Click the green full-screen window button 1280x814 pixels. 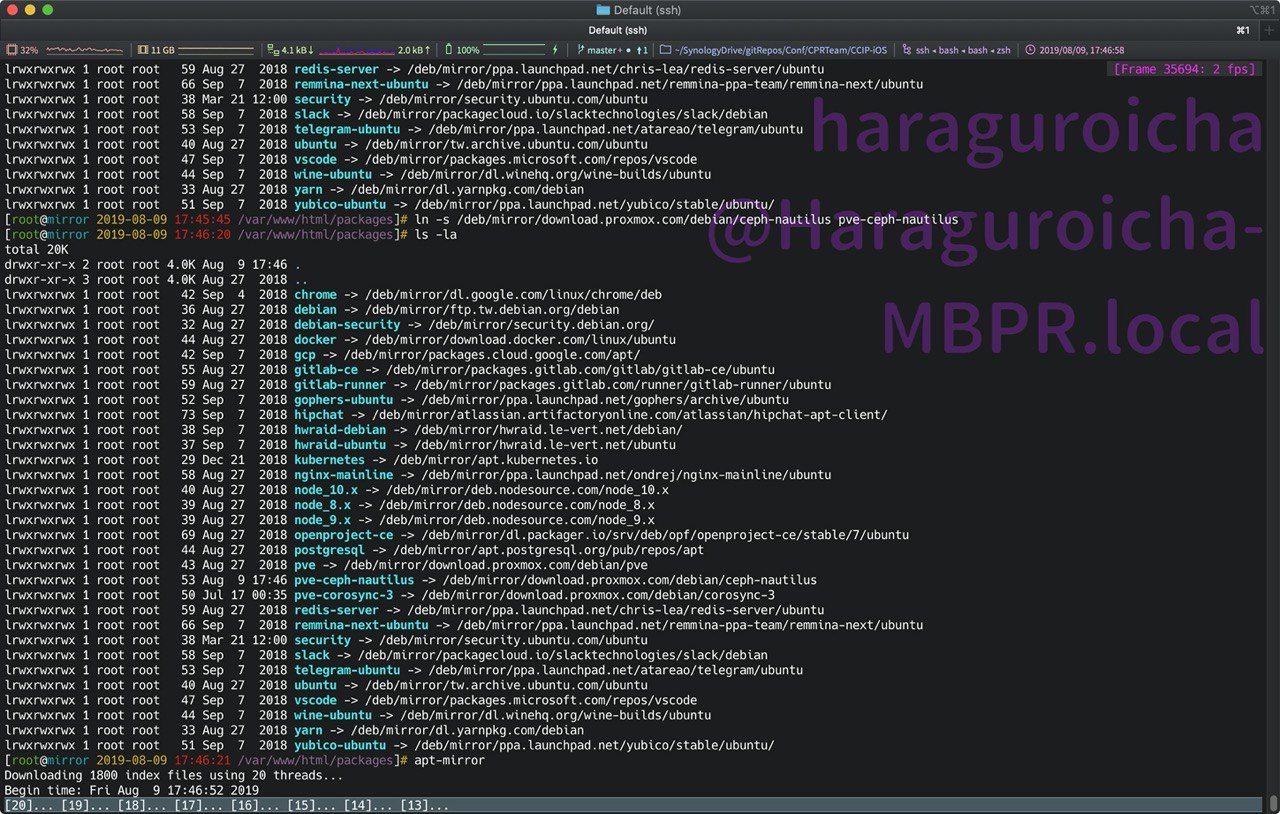(x=48, y=10)
